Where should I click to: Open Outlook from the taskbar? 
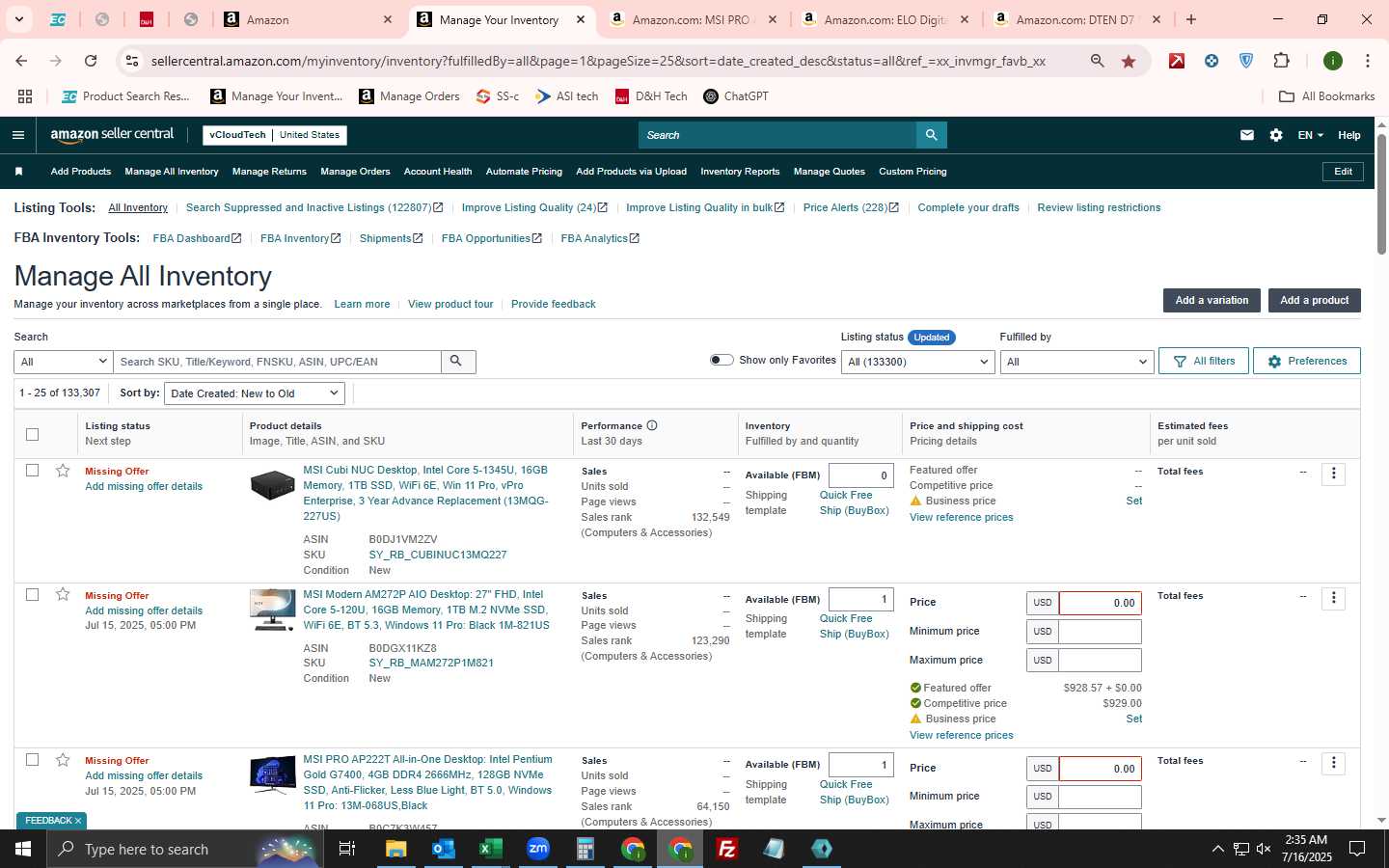[443, 849]
